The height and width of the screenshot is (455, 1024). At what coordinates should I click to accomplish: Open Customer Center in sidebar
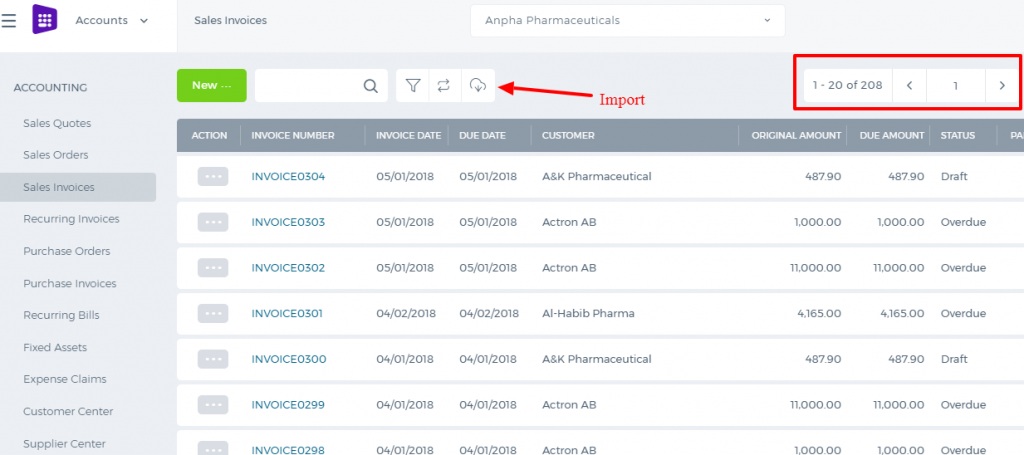[x=68, y=411]
